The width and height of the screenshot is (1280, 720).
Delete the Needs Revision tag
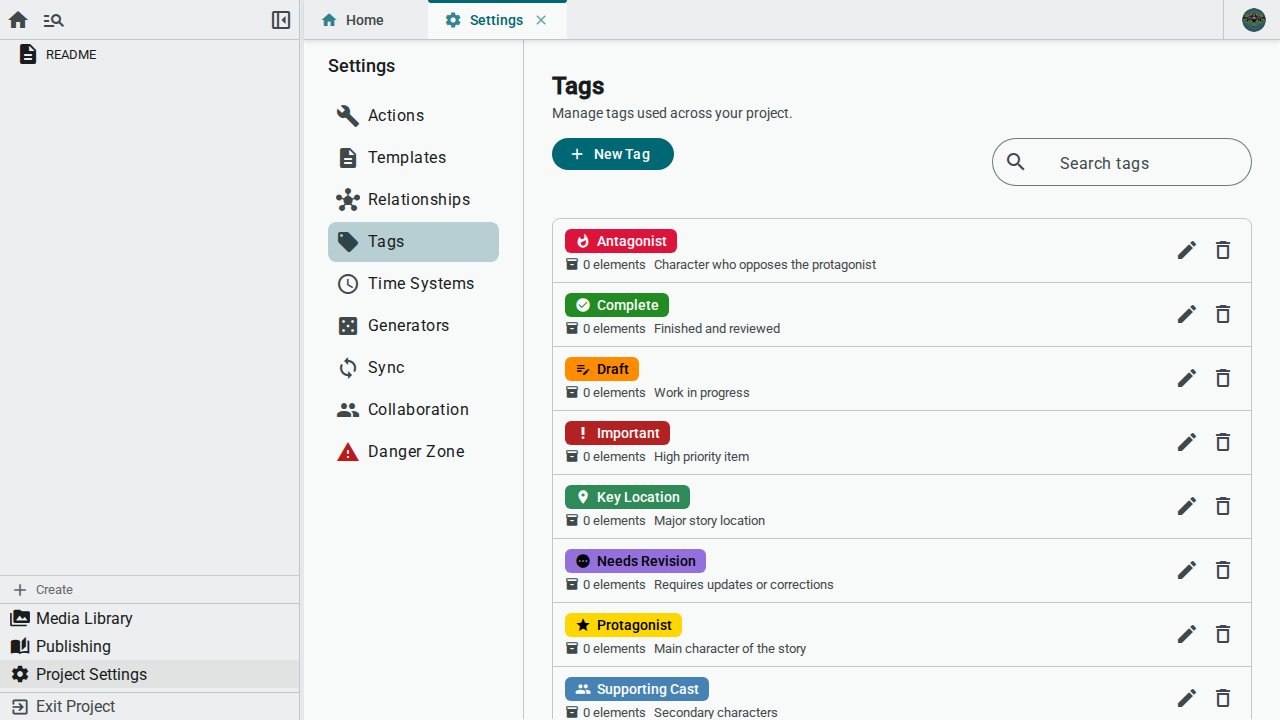click(1223, 570)
